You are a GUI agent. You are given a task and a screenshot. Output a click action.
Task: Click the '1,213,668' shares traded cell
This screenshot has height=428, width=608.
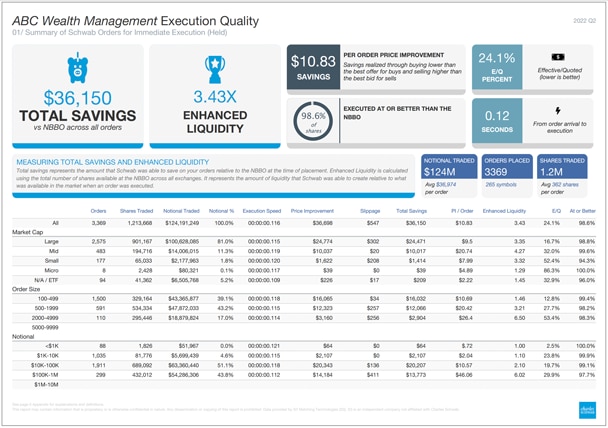140,223
